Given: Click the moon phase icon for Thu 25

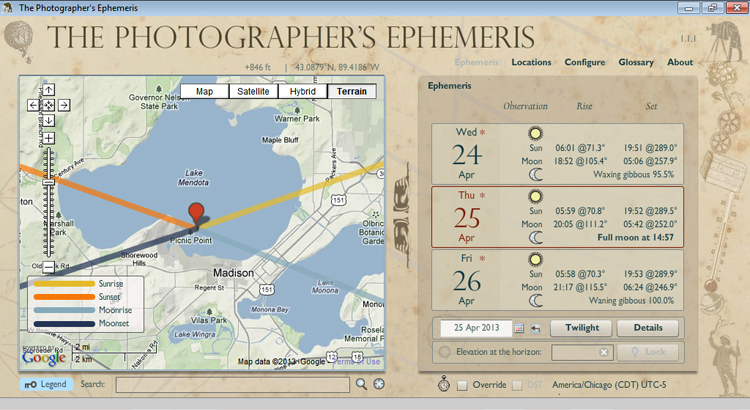Looking at the screenshot, I should [x=536, y=237].
